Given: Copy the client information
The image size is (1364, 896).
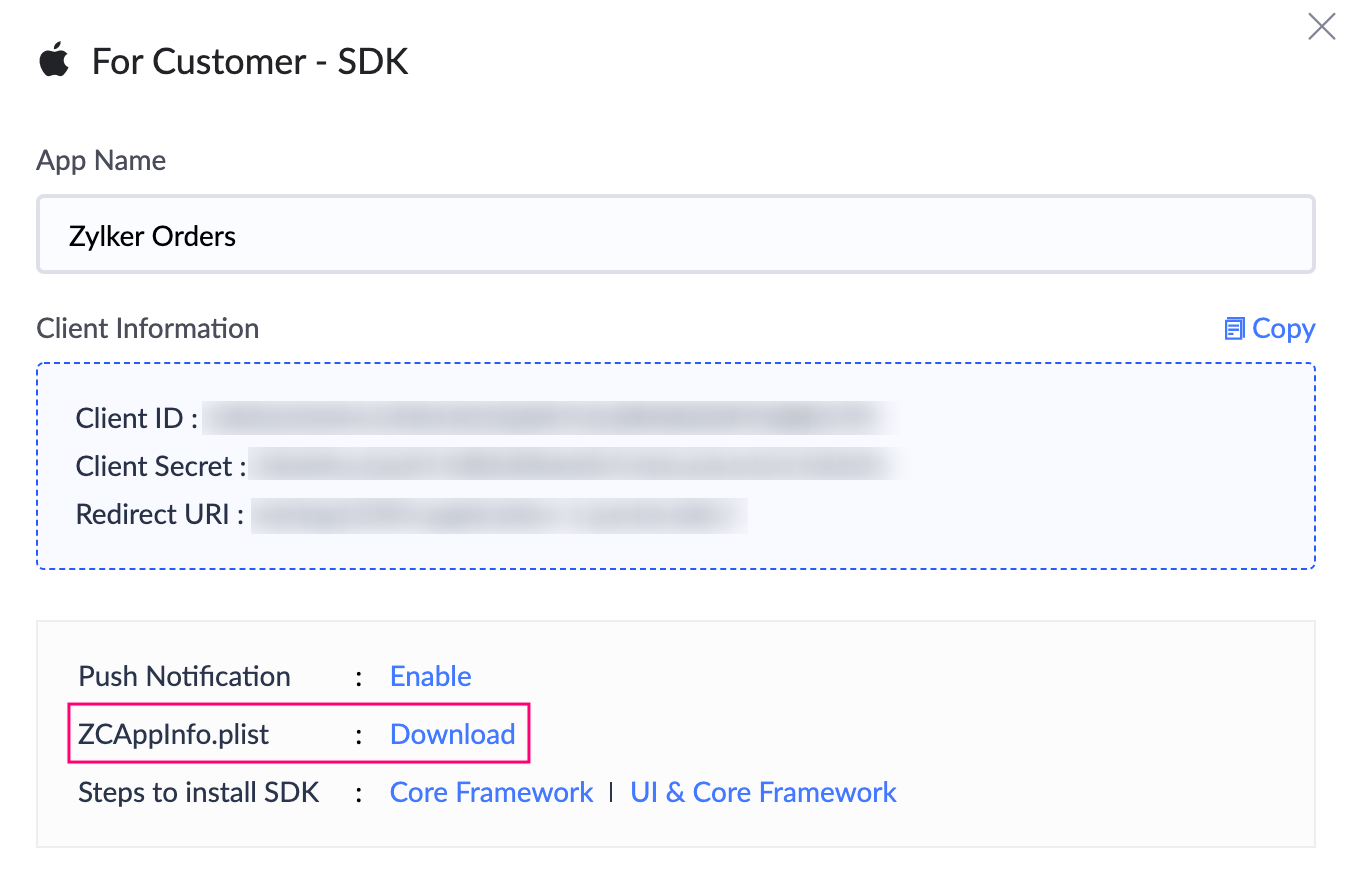Looking at the screenshot, I should coord(1269,328).
